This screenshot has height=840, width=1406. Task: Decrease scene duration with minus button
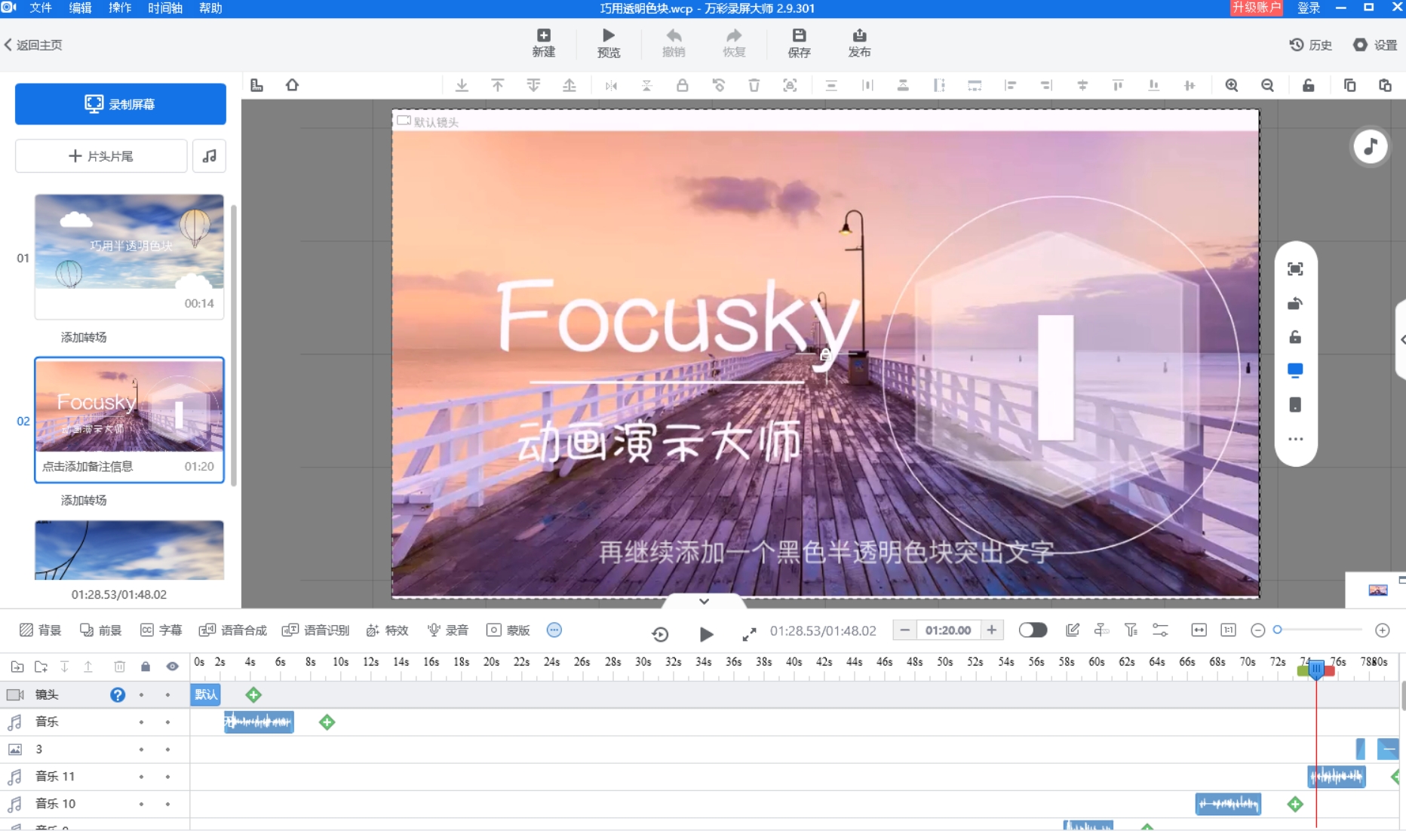point(905,630)
